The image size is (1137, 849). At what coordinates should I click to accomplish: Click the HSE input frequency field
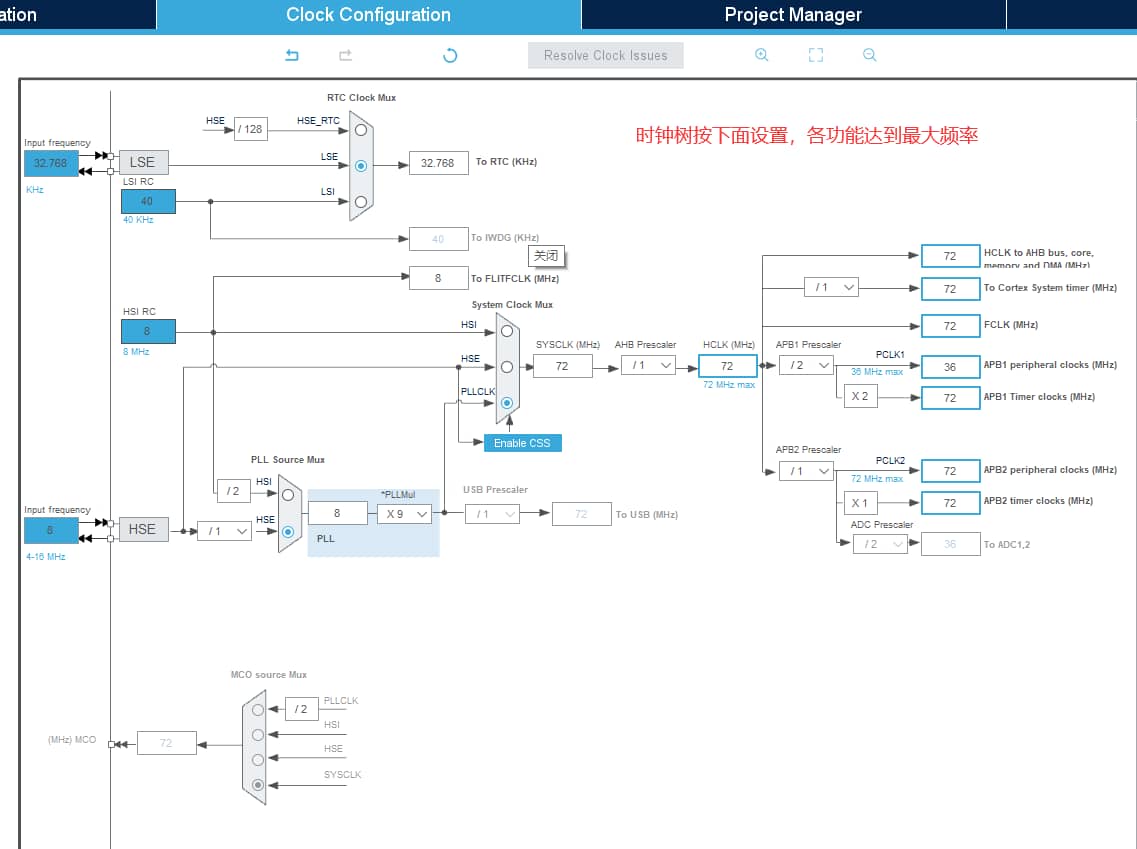tap(50, 530)
